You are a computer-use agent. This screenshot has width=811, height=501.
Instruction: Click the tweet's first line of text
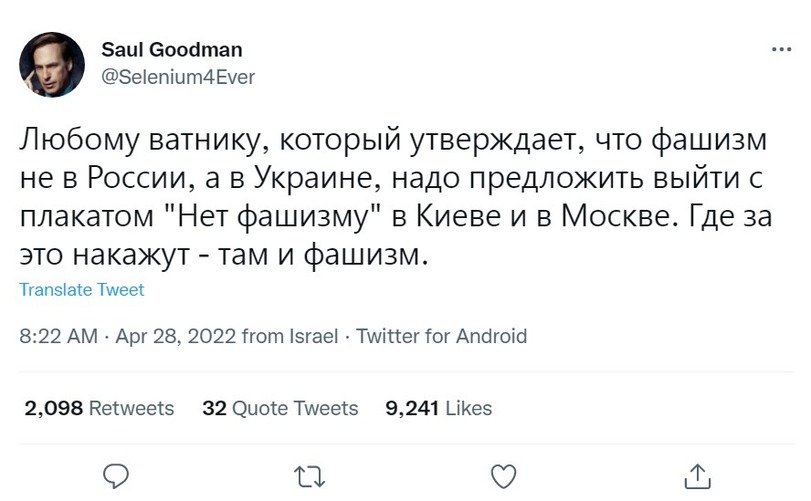[x=396, y=140]
